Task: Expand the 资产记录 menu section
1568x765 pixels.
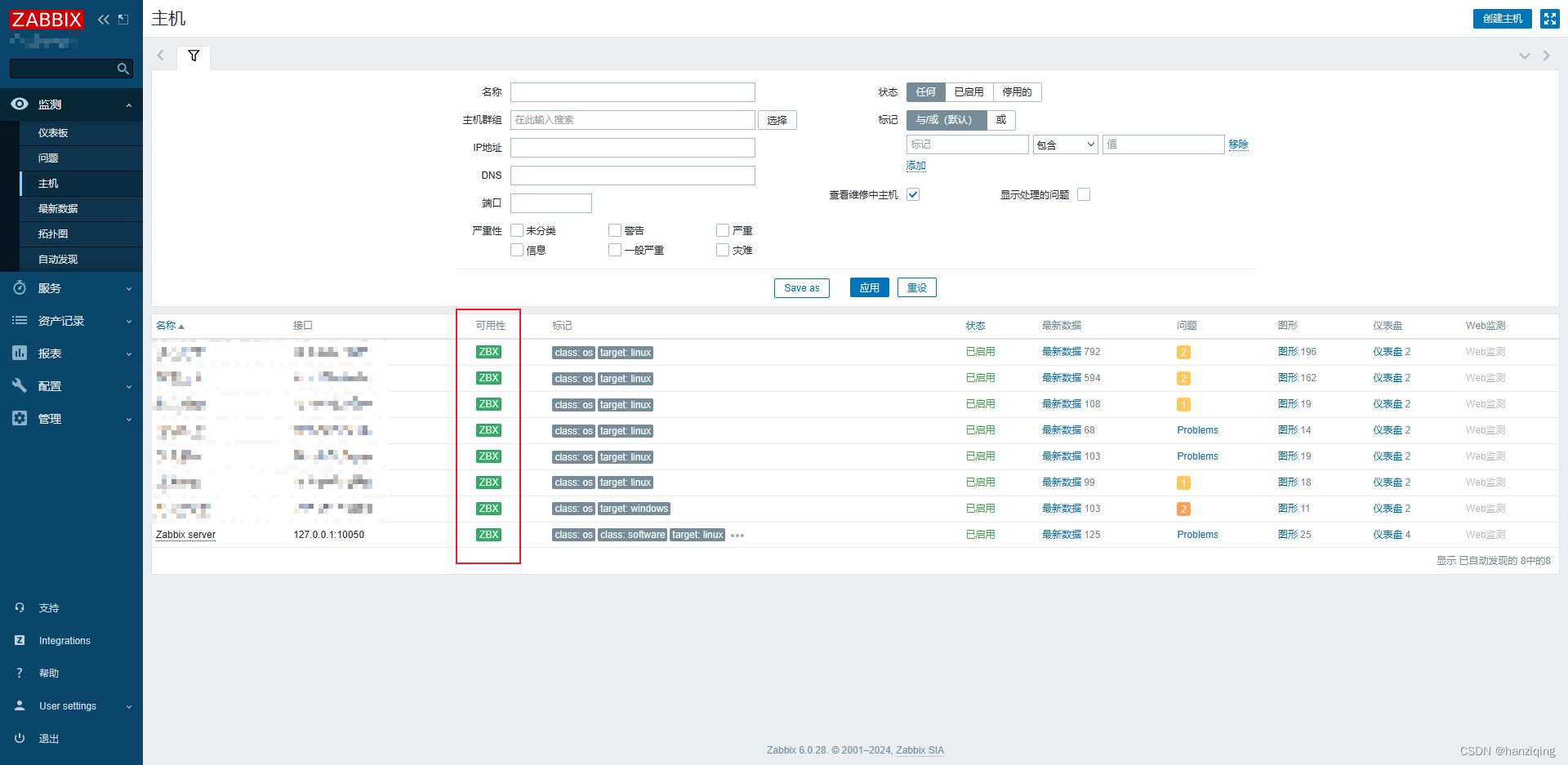Action: pyautogui.click(x=129, y=321)
